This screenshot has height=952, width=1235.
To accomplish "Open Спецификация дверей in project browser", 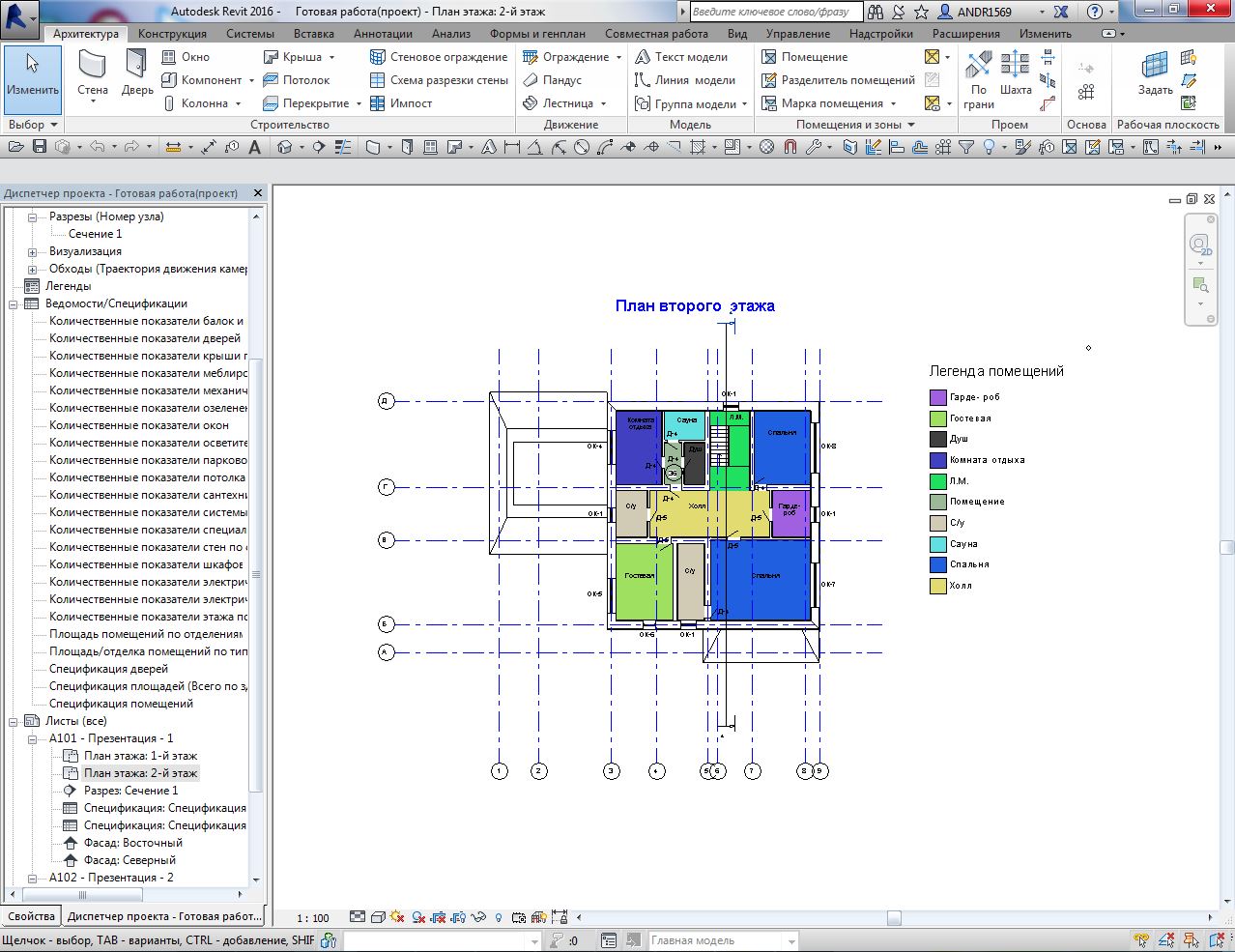I will (x=108, y=669).
